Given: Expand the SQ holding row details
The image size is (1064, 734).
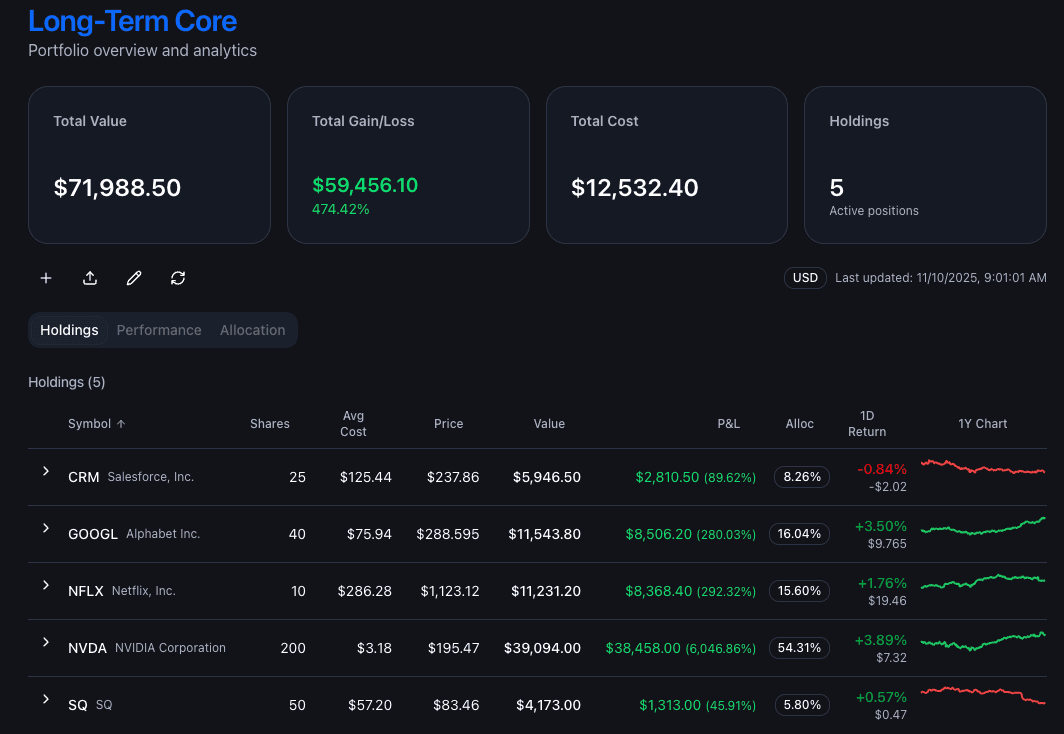Looking at the screenshot, I should (x=45, y=699).
